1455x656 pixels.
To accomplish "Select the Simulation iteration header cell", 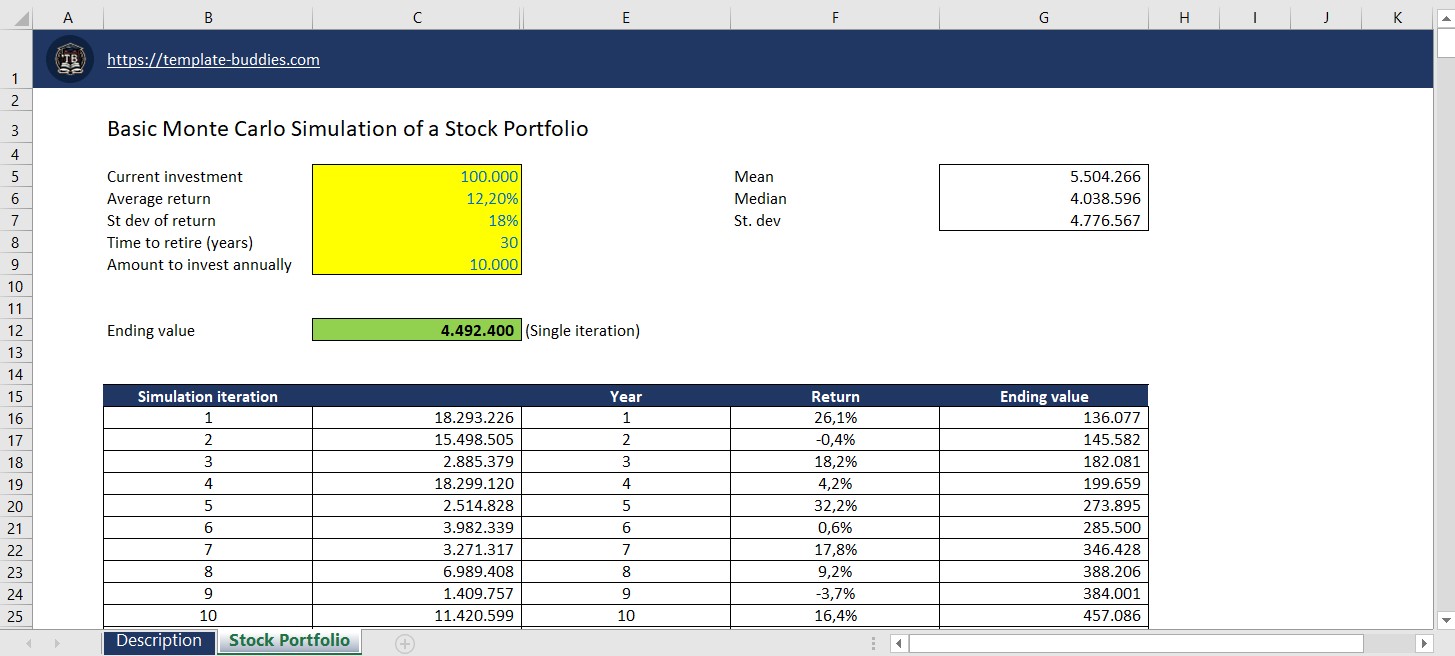I will (x=207, y=396).
